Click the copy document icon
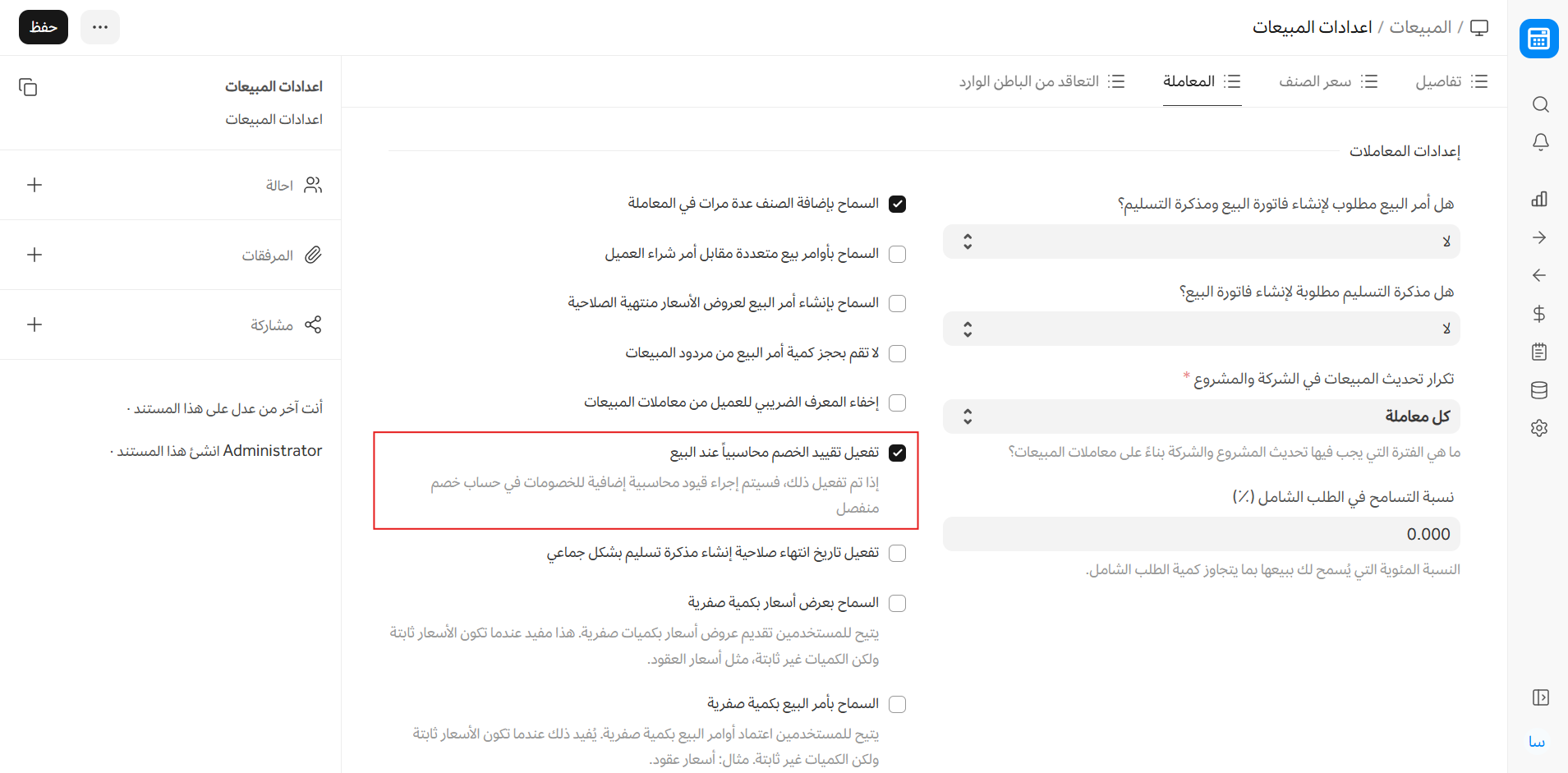 pos(28,87)
